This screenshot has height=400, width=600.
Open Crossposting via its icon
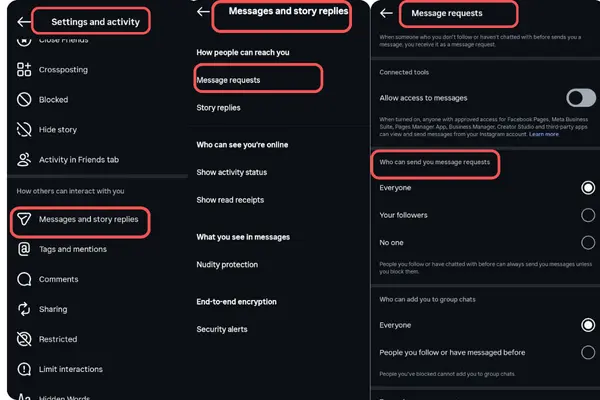[x=24, y=70]
